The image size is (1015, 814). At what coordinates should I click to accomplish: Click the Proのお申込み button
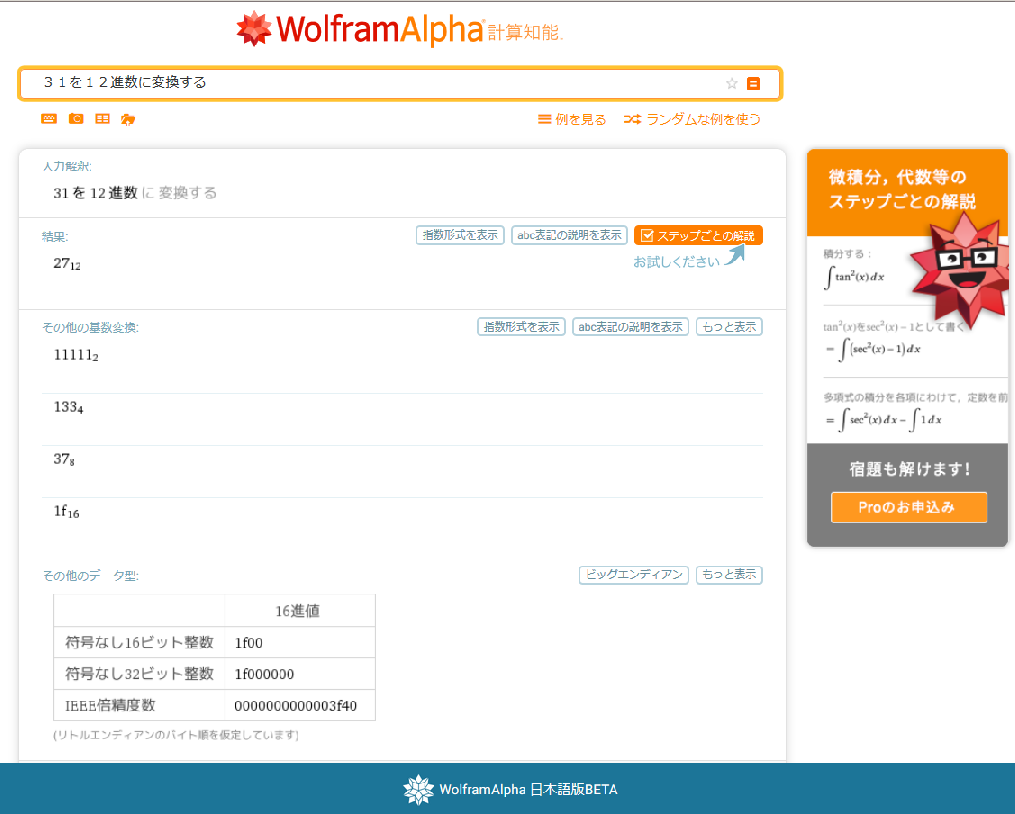pyautogui.click(x=908, y=507)
